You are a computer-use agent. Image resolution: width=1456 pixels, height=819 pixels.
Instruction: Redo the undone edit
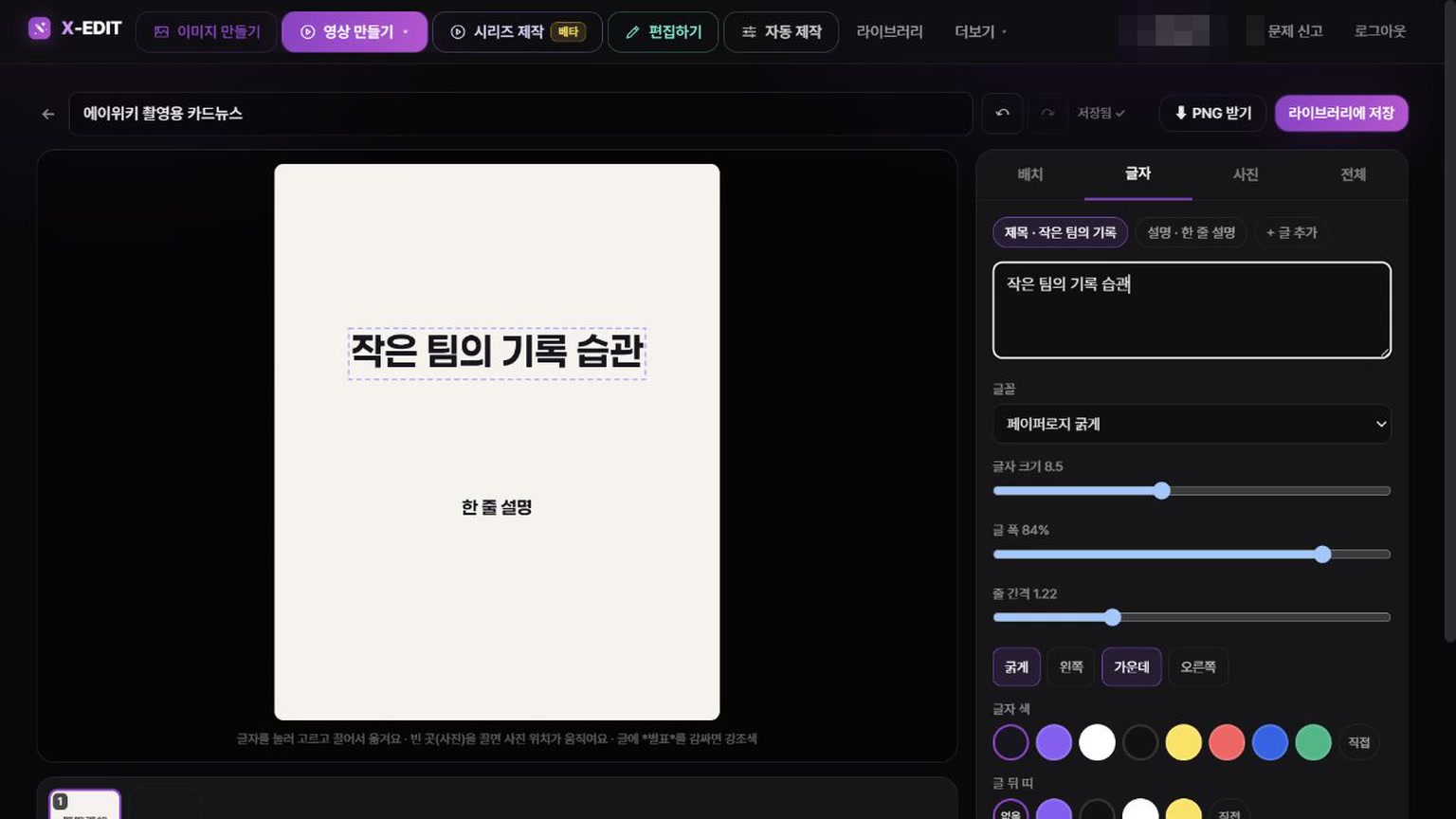click(x=1047, y=114)
